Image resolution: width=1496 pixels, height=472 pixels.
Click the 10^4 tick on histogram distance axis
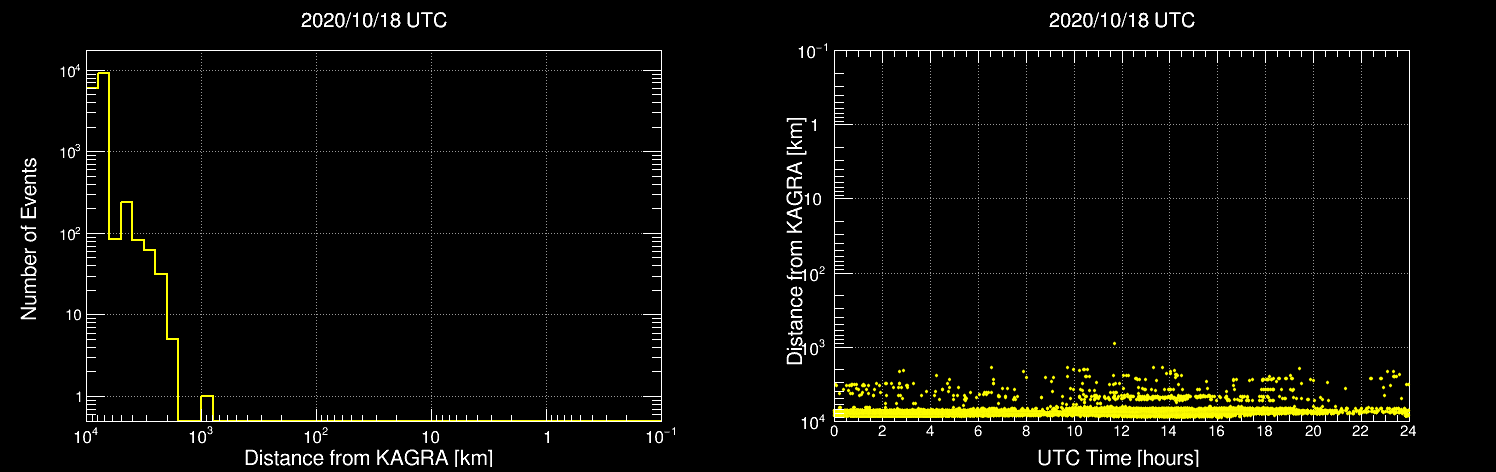tap(86, 435)
